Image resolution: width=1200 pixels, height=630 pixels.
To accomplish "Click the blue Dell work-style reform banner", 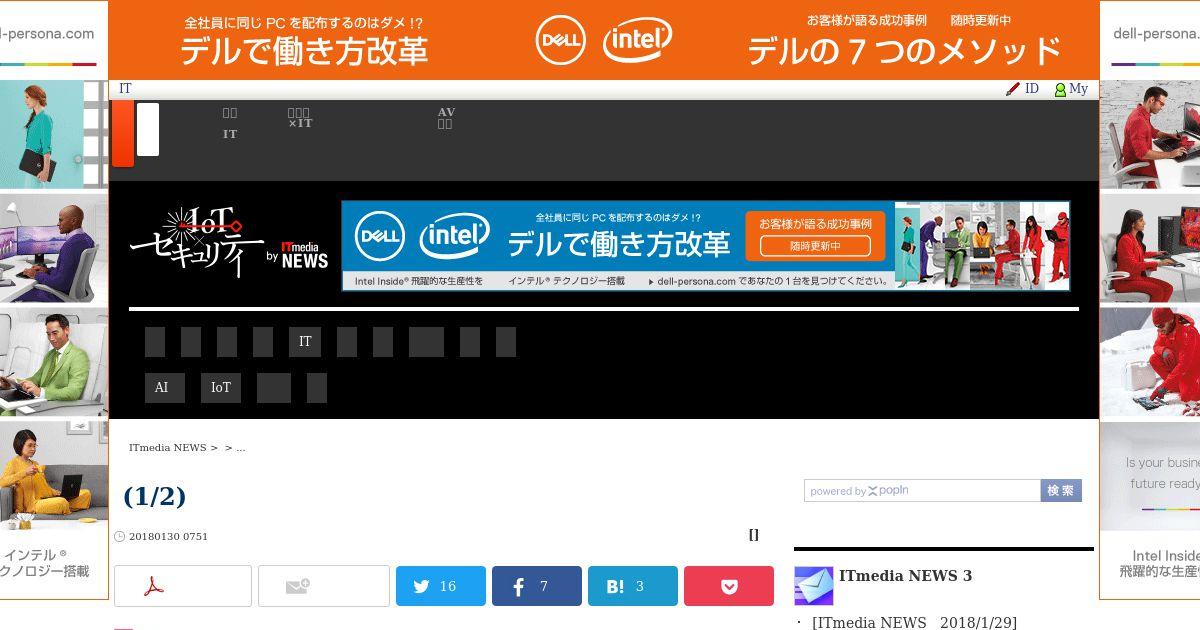I will coord(706,246).
